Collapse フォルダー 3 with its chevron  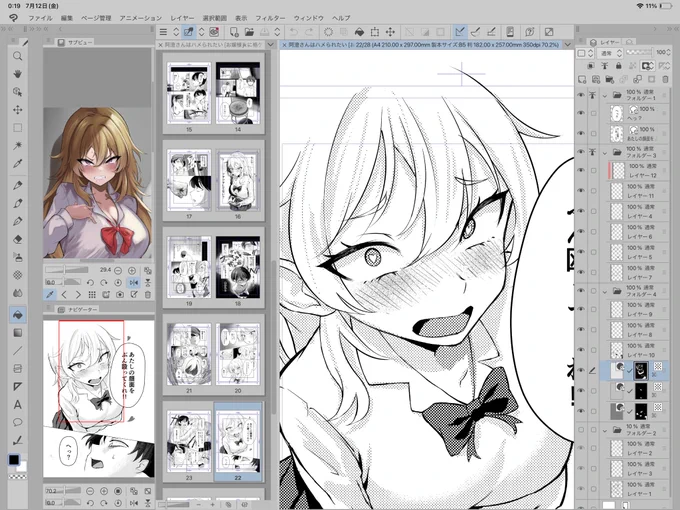pyautogui.click(x=605, y=152)
